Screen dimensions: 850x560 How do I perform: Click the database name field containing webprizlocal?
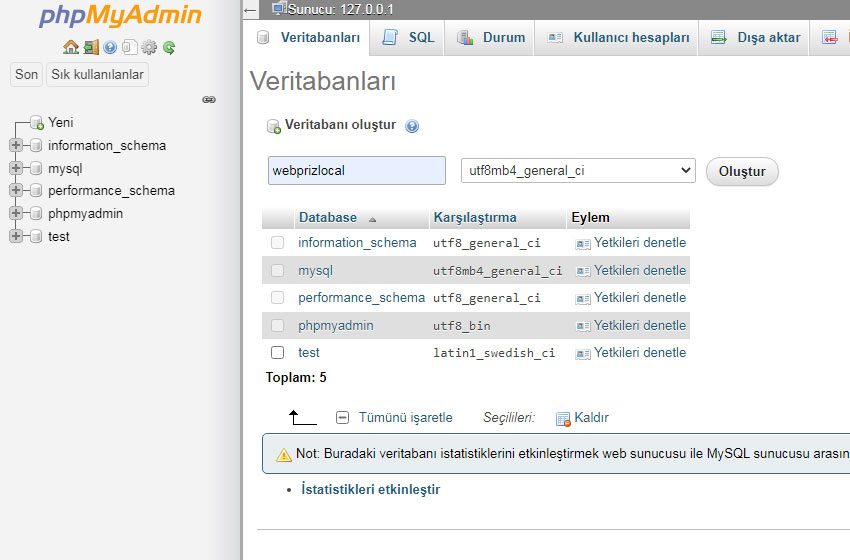(x=357, y=171)
